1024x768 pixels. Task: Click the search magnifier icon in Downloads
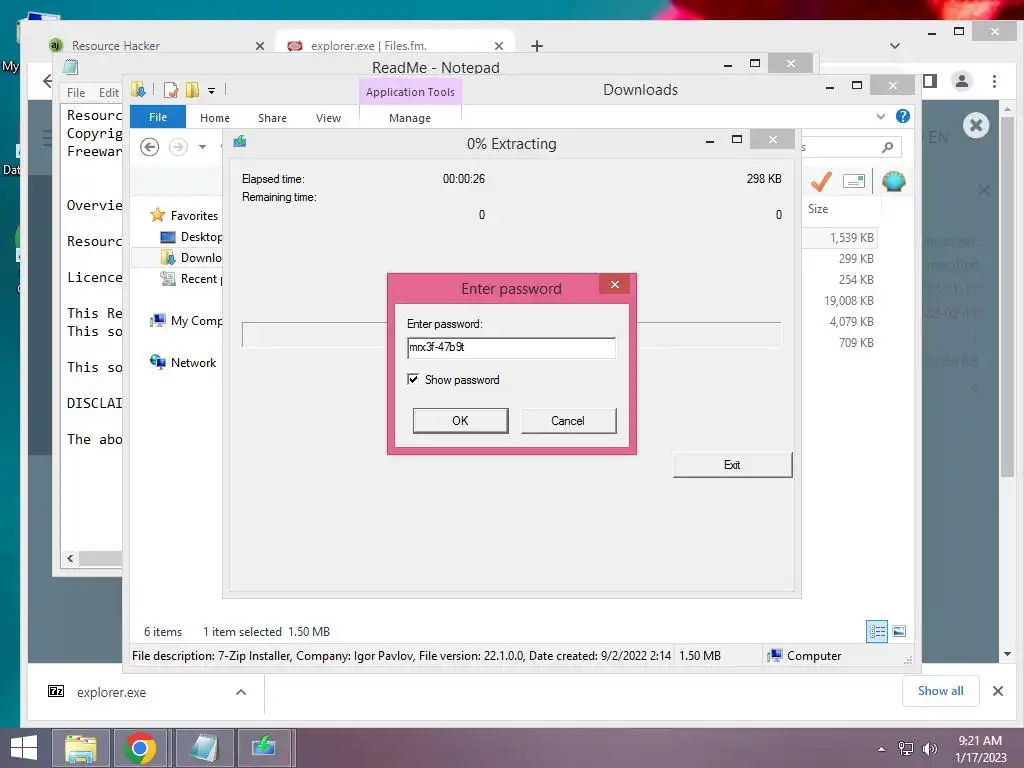pos(888,147)
